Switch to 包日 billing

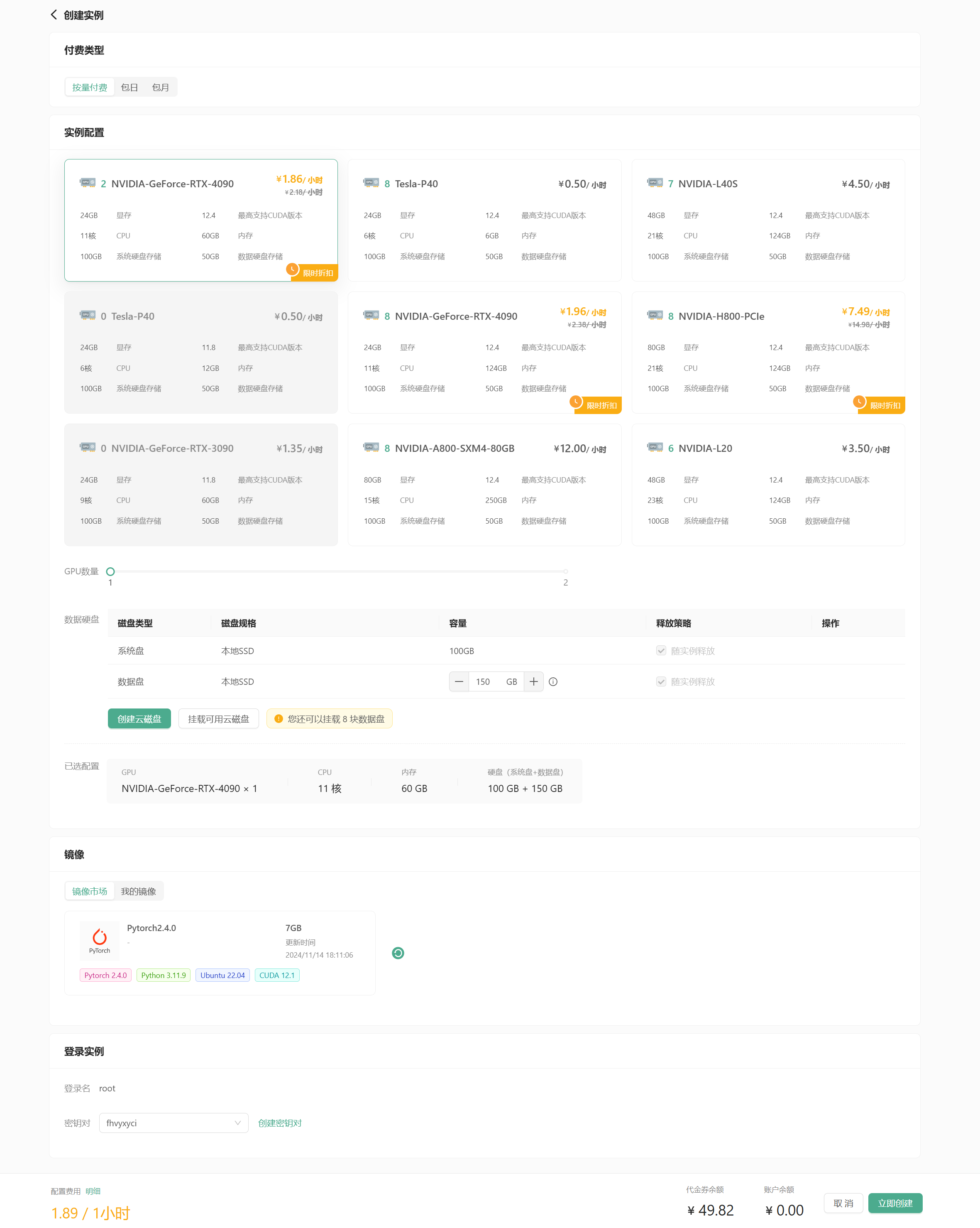click(x=129, y=87)
